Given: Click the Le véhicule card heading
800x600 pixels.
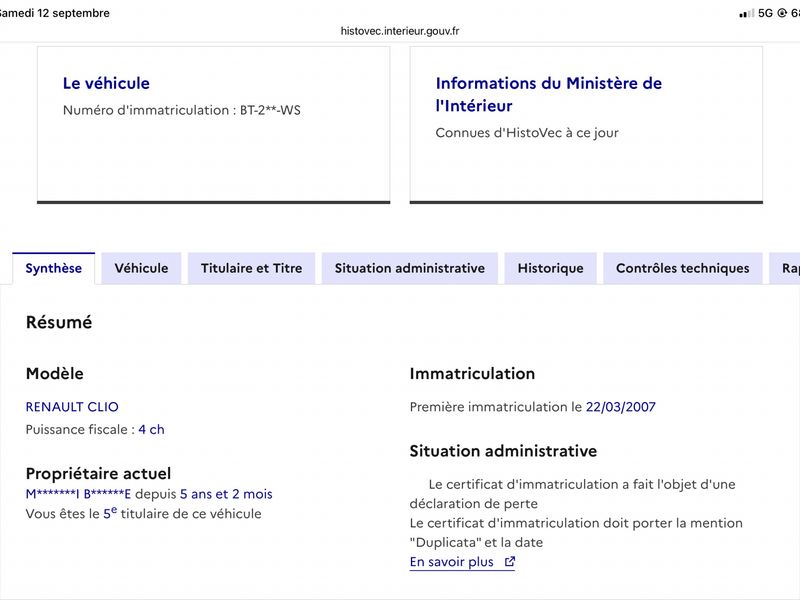Looking at the screenshot, I should 106,83.
